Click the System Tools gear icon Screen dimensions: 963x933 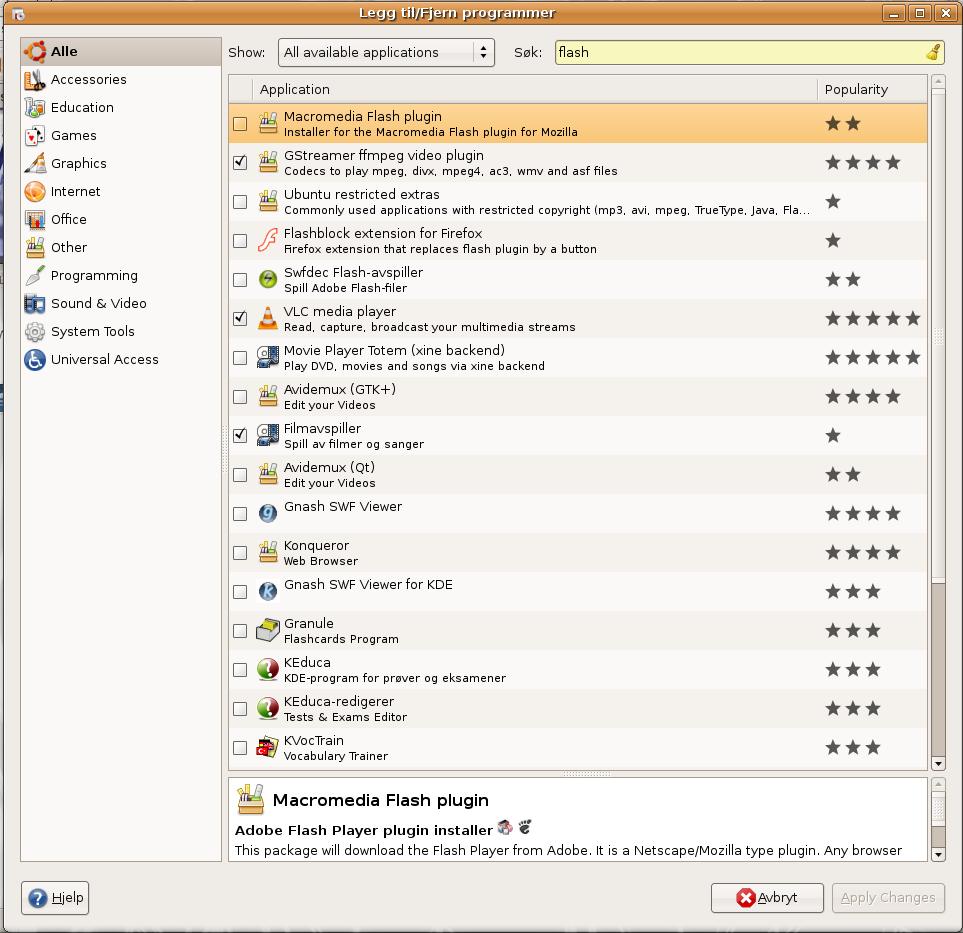click(35, 332)
